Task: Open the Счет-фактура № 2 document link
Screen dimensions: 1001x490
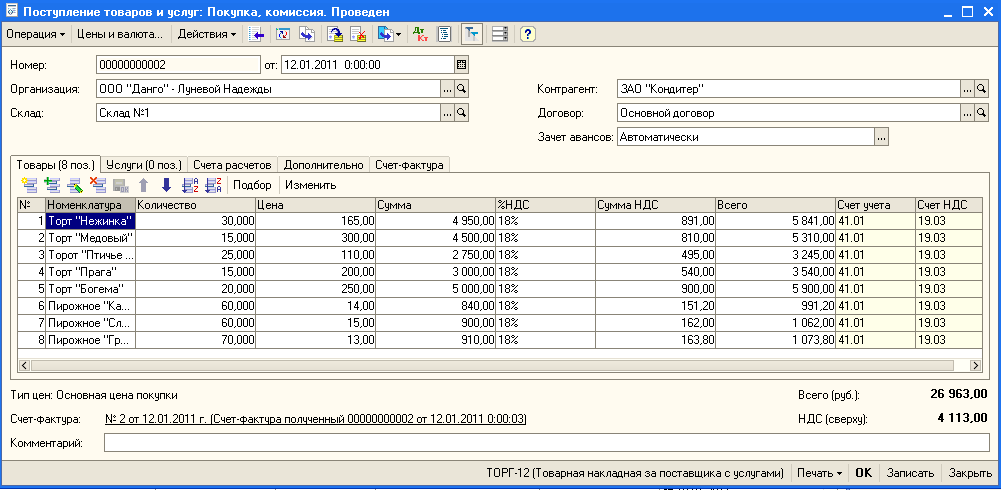Action: pyautogui.click(x=315, y=419)
